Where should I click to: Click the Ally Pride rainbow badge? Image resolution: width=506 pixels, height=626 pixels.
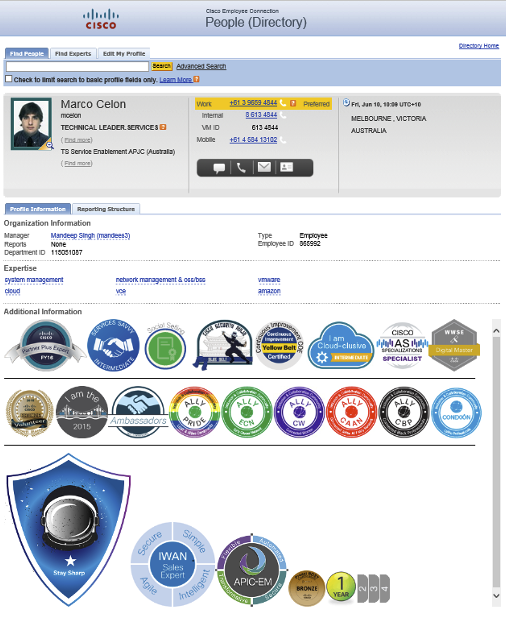pyautogui.click(x=194, y=412)
